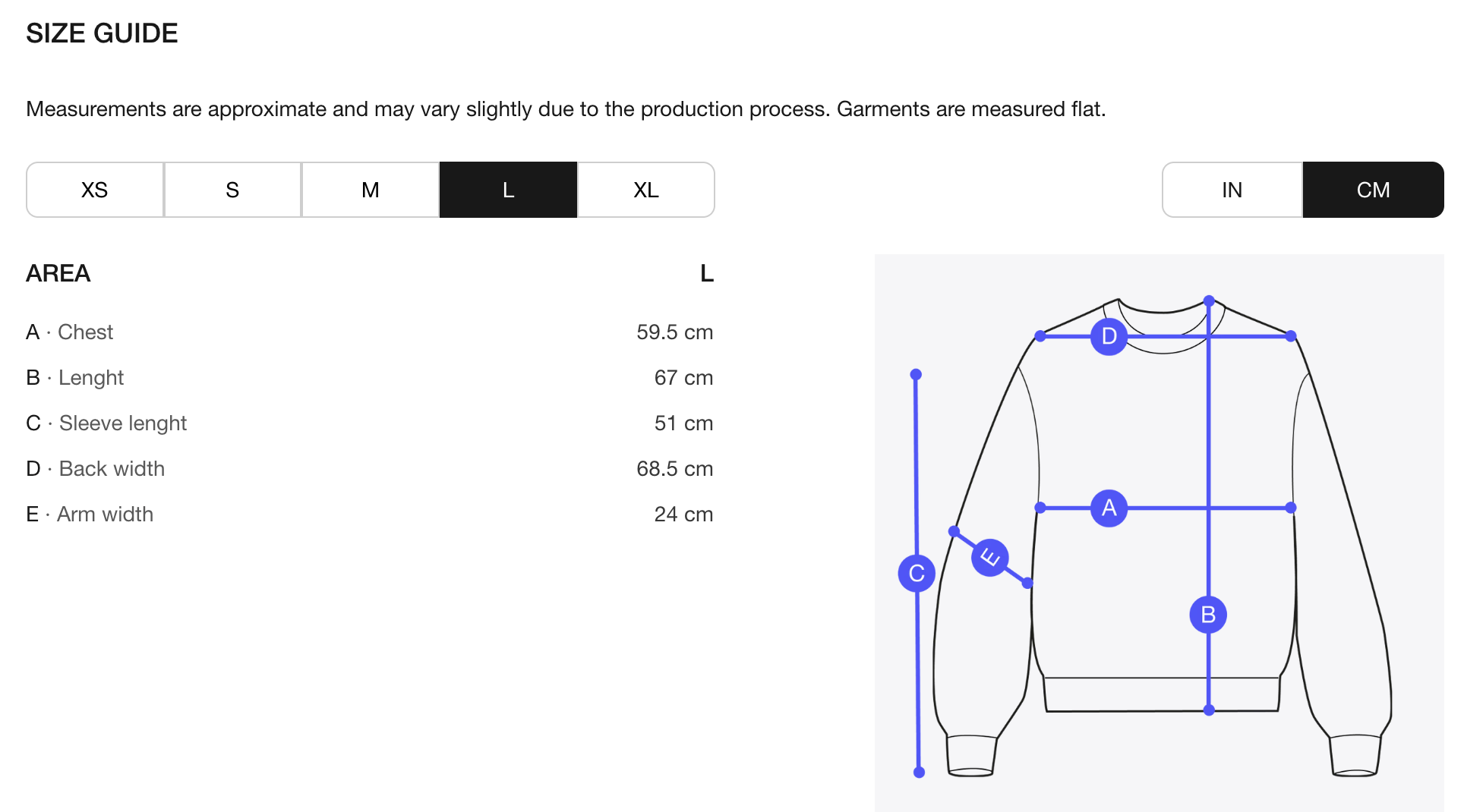Click the circled B length marker
The image size is (1464, 812).
click(1208, 615)
